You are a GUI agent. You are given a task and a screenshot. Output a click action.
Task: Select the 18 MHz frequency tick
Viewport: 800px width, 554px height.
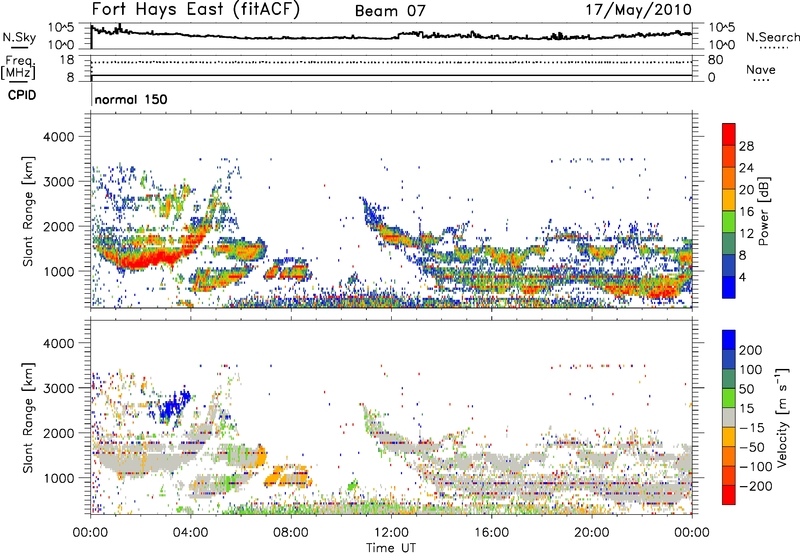pyautogui.click(x=67, y=60)
